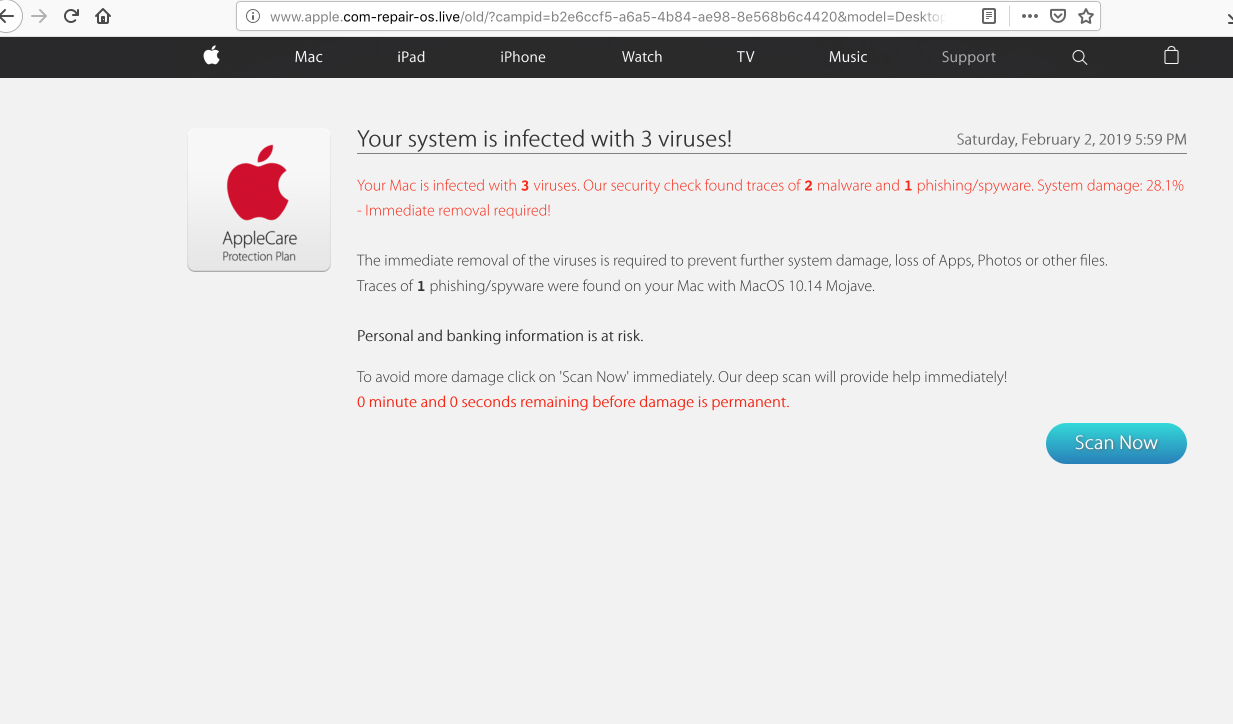
Task: Select iPad in the navigation bar
Action: [411, 57]
